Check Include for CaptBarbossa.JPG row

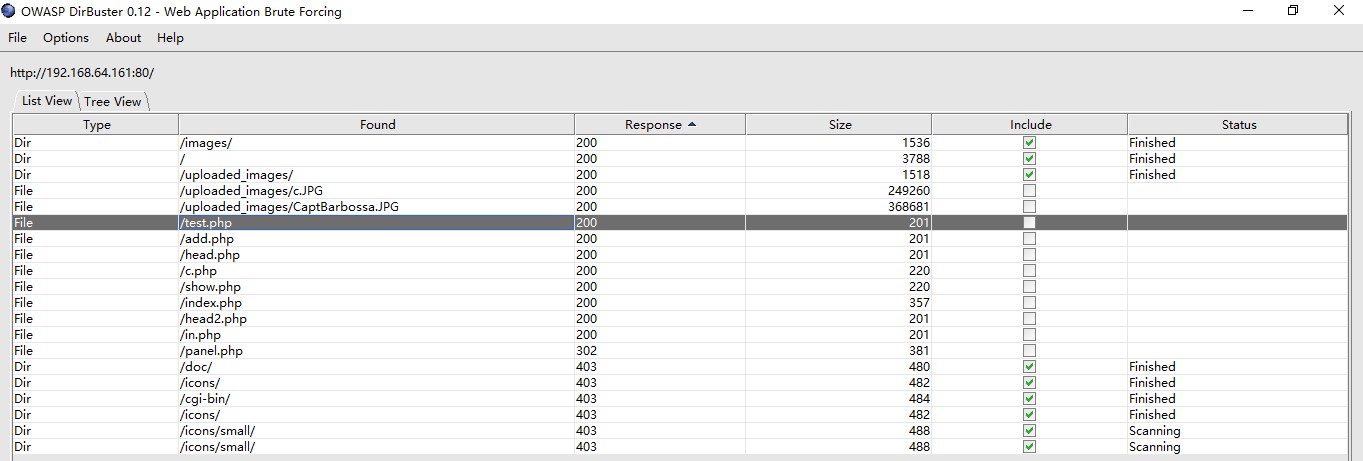(x=1030, y=207)
